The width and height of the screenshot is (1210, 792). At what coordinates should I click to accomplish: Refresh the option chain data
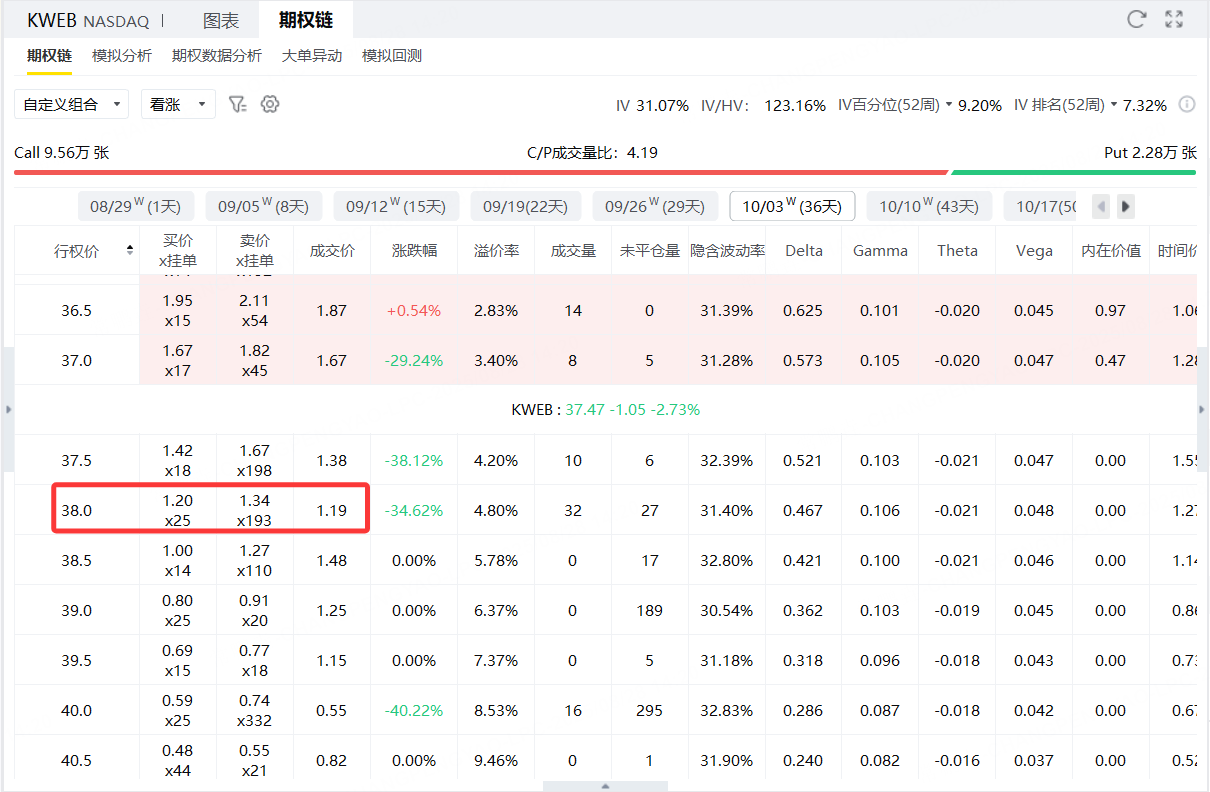(x=1136, y=19)
